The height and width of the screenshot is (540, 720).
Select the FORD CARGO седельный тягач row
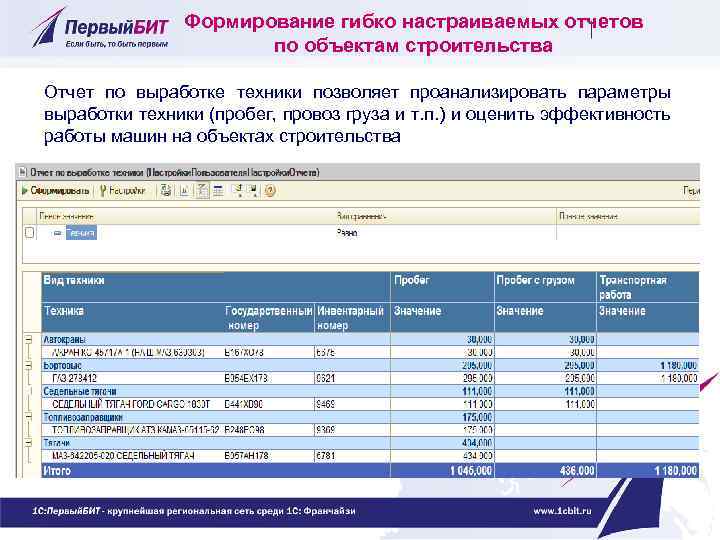pyautogui.click(x=370, y=404)
